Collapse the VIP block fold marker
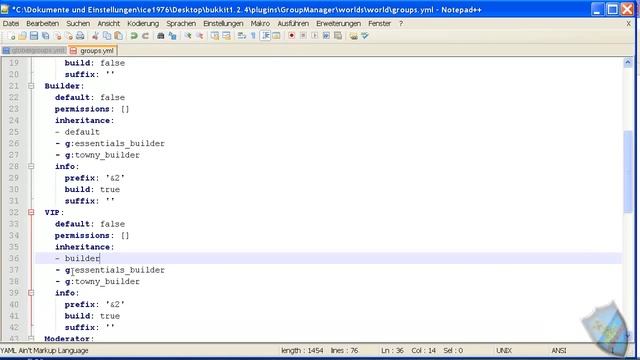The image size is (640, 360). pyautogui.click(x=31, y=212)
